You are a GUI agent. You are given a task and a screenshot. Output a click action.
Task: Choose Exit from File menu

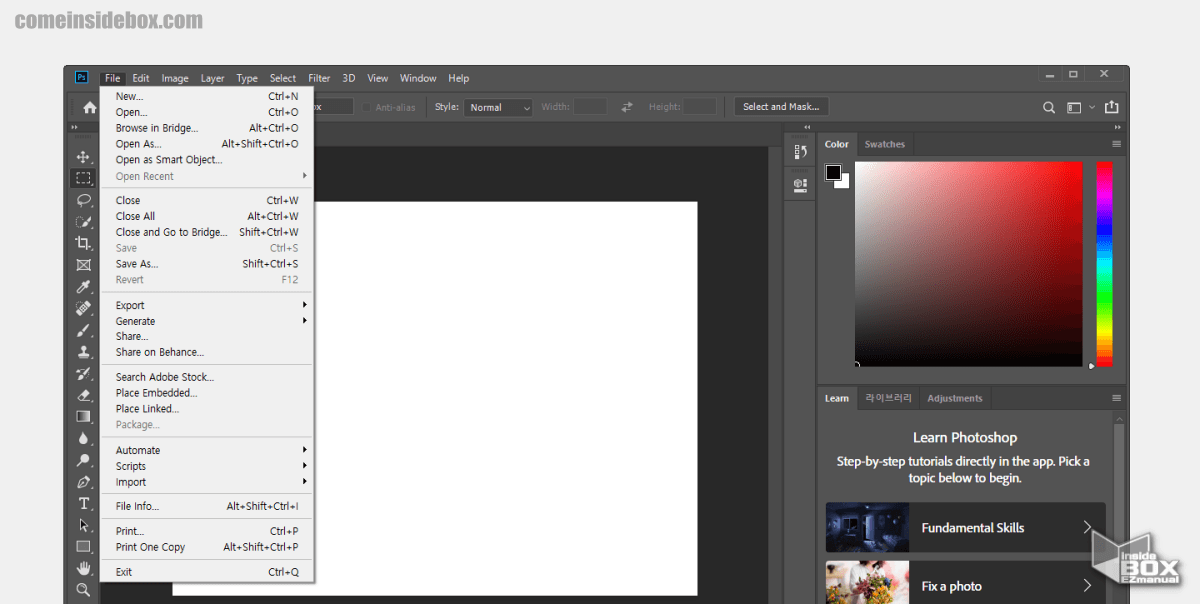click(x=208, y=572)
